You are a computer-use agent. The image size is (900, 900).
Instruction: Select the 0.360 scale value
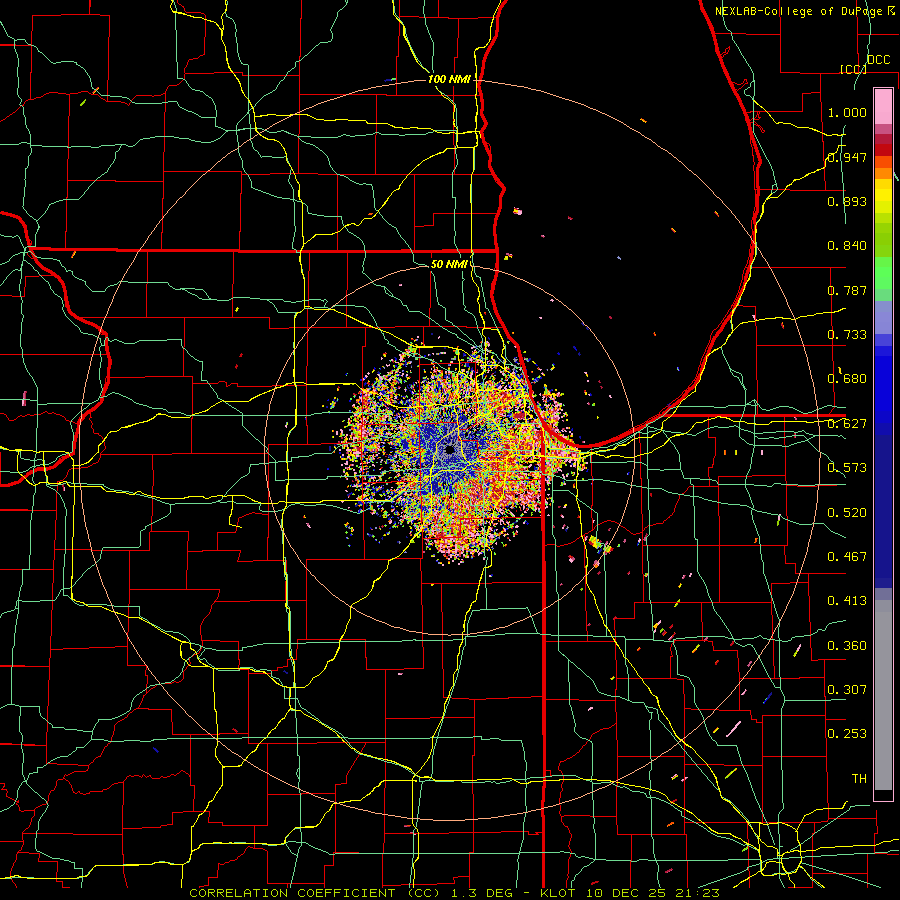[x=847, y=646]
